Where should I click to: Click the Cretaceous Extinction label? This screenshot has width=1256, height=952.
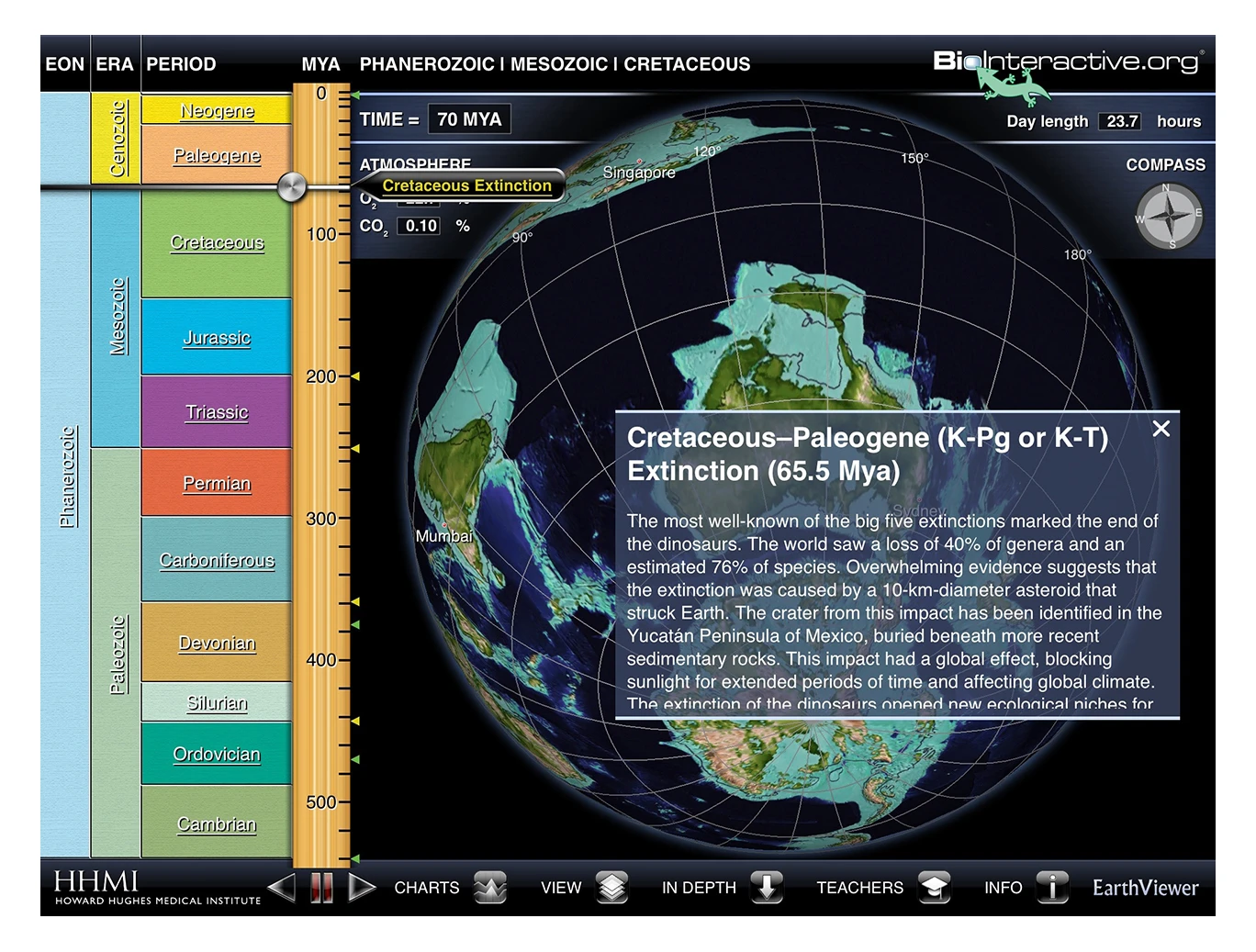click(x=466, y=185)
